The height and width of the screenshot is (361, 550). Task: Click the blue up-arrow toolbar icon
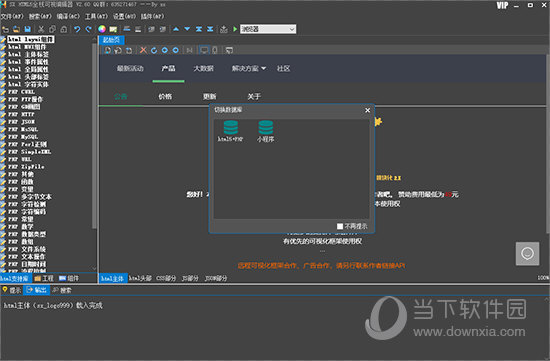click(176, 29)
